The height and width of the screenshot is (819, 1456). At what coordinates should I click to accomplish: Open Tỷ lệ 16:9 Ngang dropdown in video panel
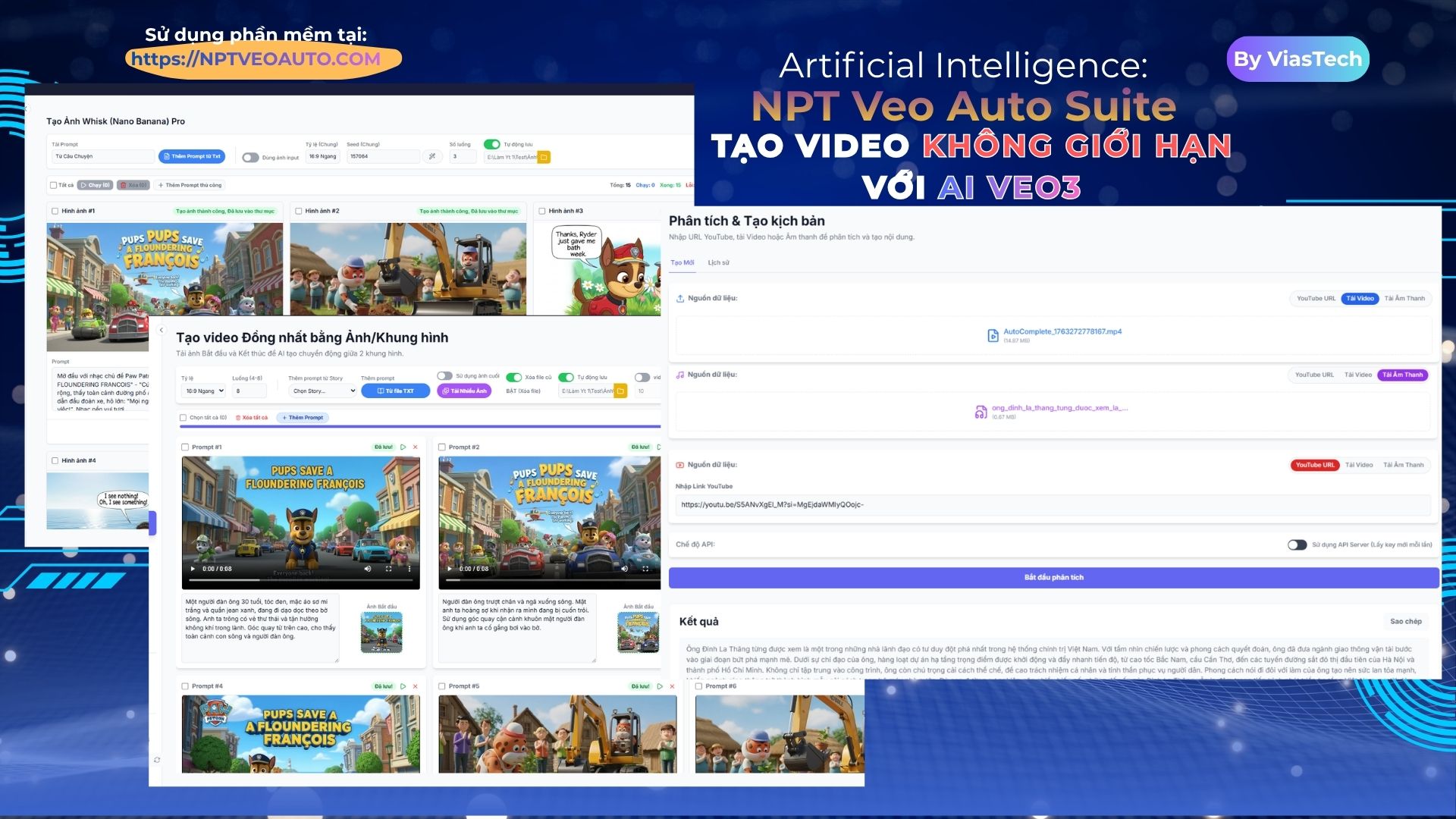pos(204,391)
